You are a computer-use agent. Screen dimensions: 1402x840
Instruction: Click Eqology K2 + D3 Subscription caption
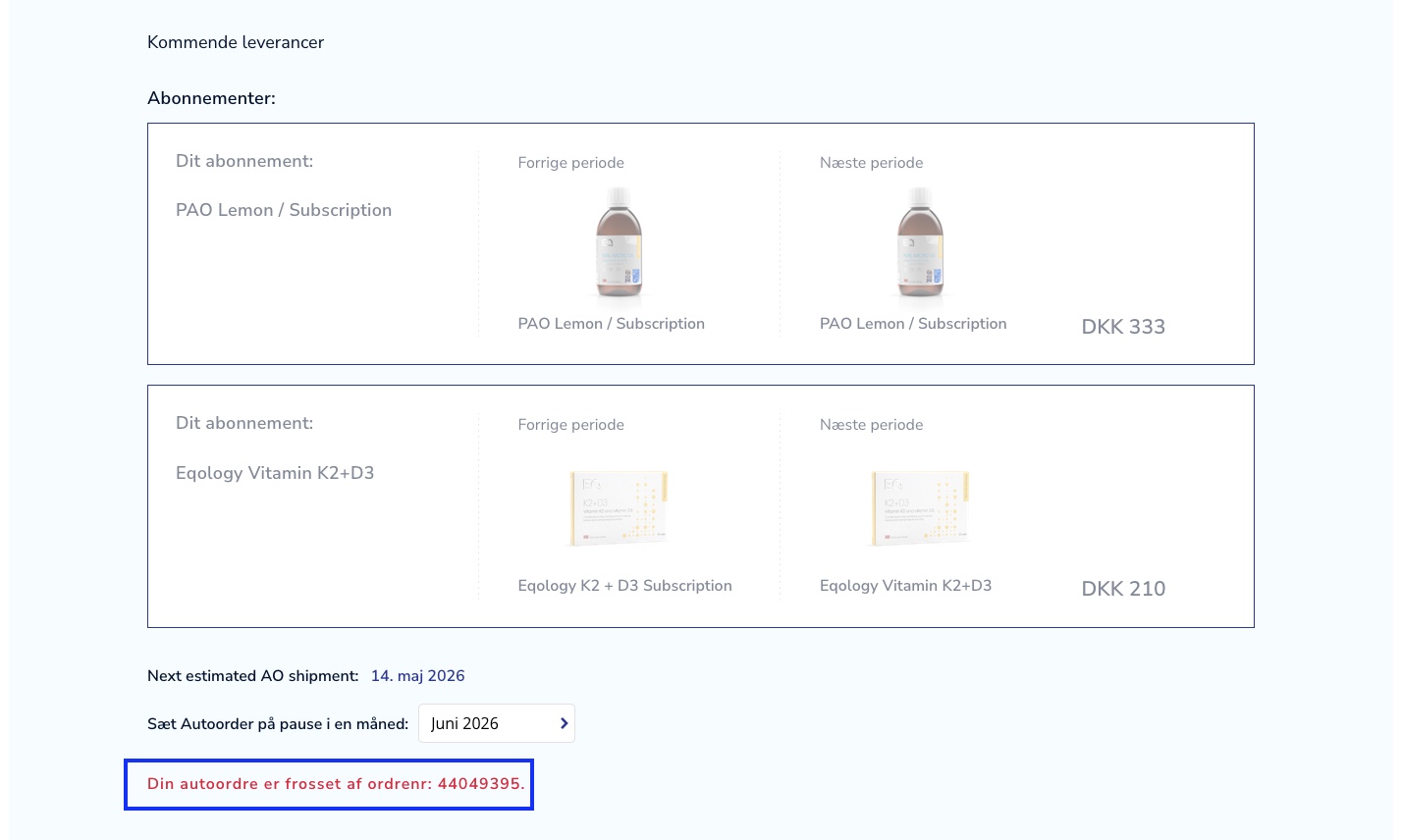click(x=624, y=586)
